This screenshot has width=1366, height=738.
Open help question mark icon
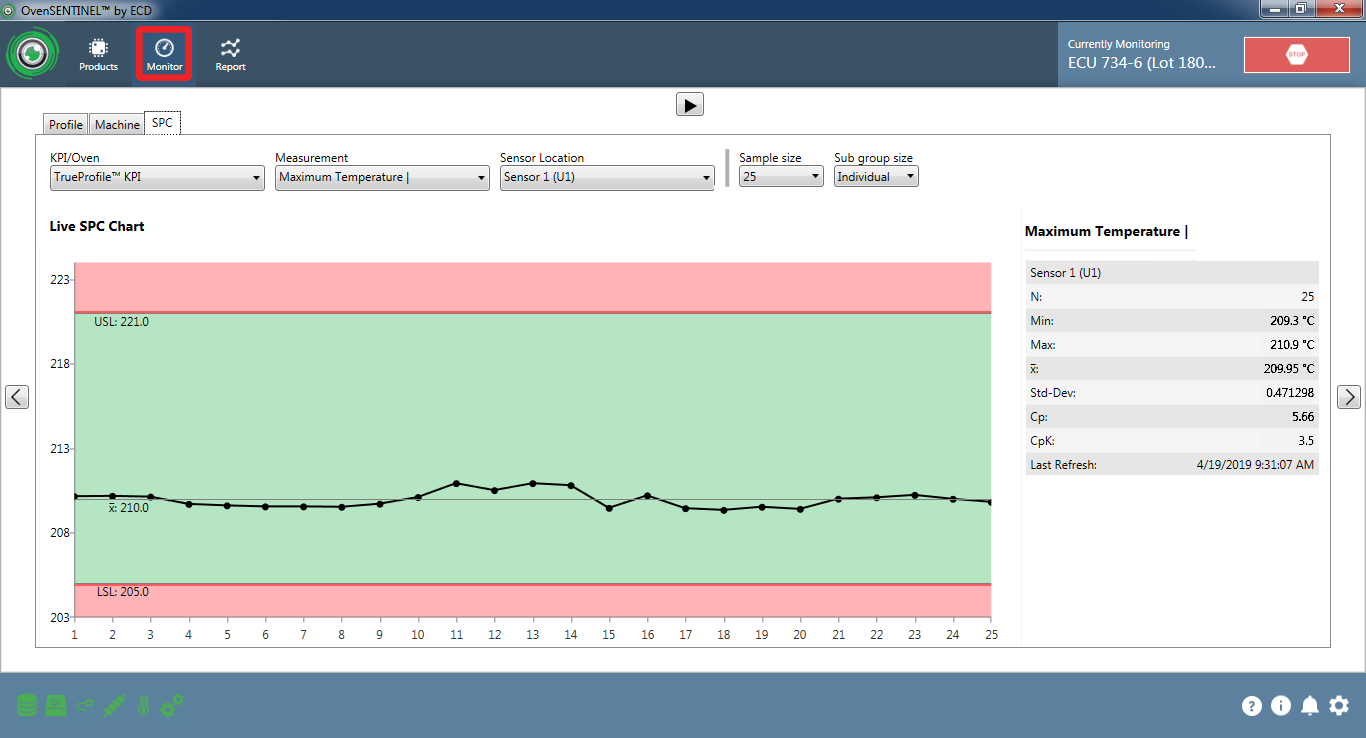(1252, 706)
